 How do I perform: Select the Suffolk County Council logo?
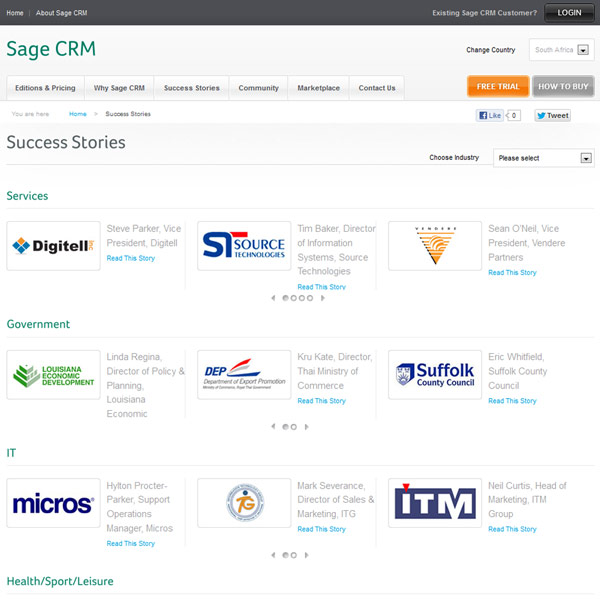434,374
